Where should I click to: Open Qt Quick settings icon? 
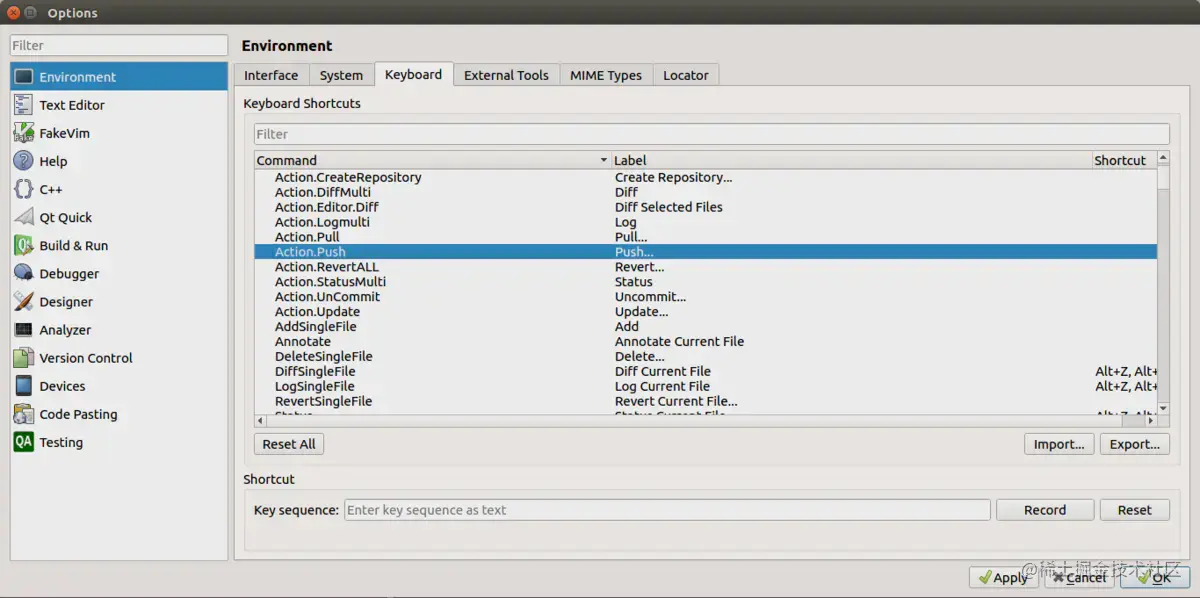tap(24, 217)
